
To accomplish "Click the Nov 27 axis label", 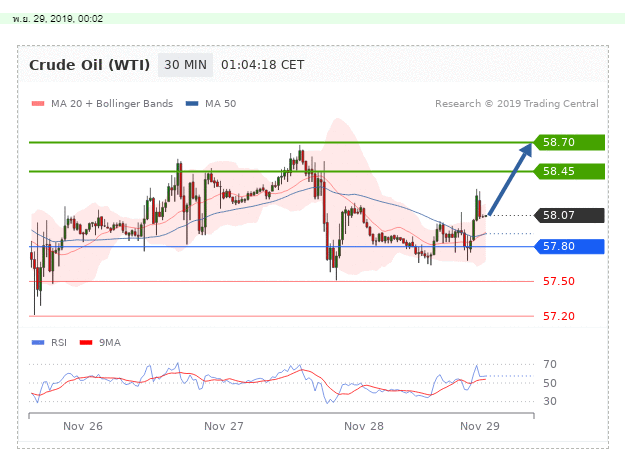I will (224, 426).
